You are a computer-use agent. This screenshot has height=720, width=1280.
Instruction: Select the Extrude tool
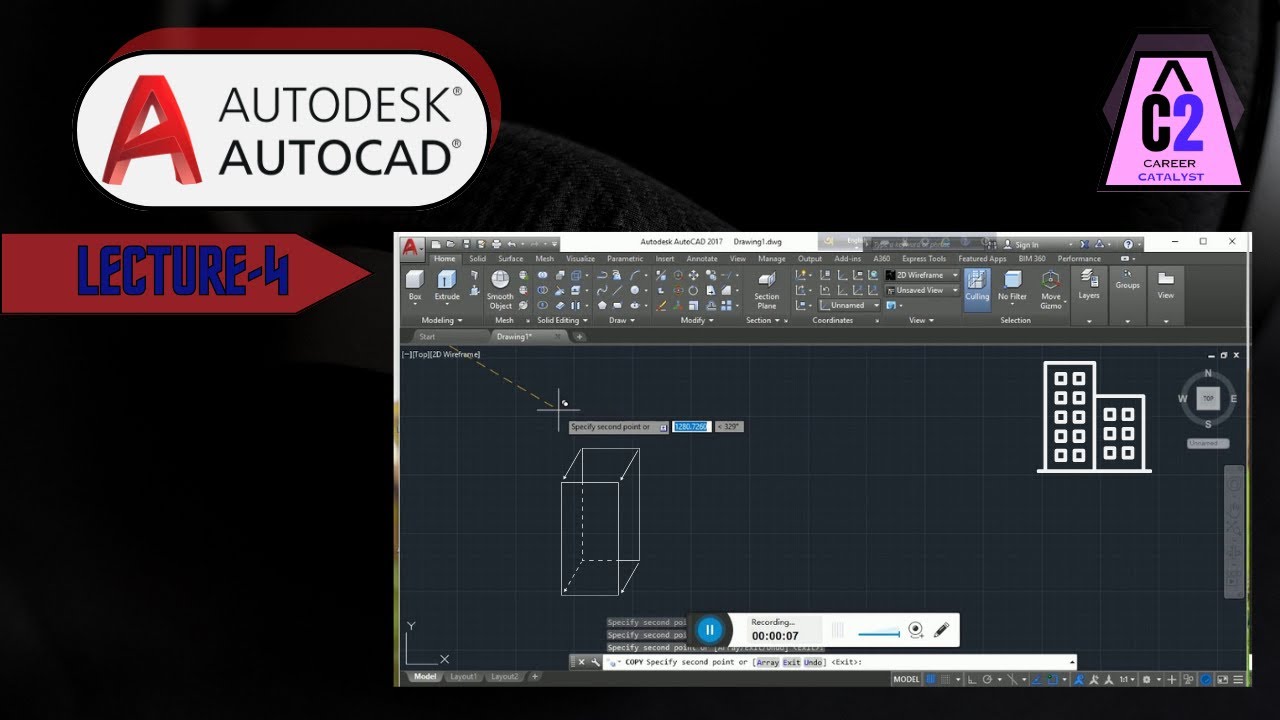coord(447,285)
